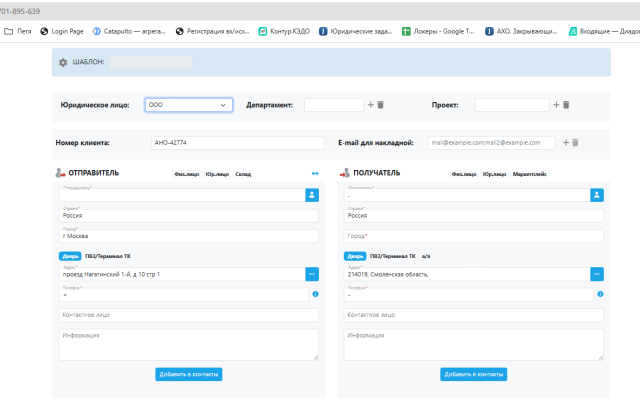Click the plus icon next to Департамент

[371, 104]
